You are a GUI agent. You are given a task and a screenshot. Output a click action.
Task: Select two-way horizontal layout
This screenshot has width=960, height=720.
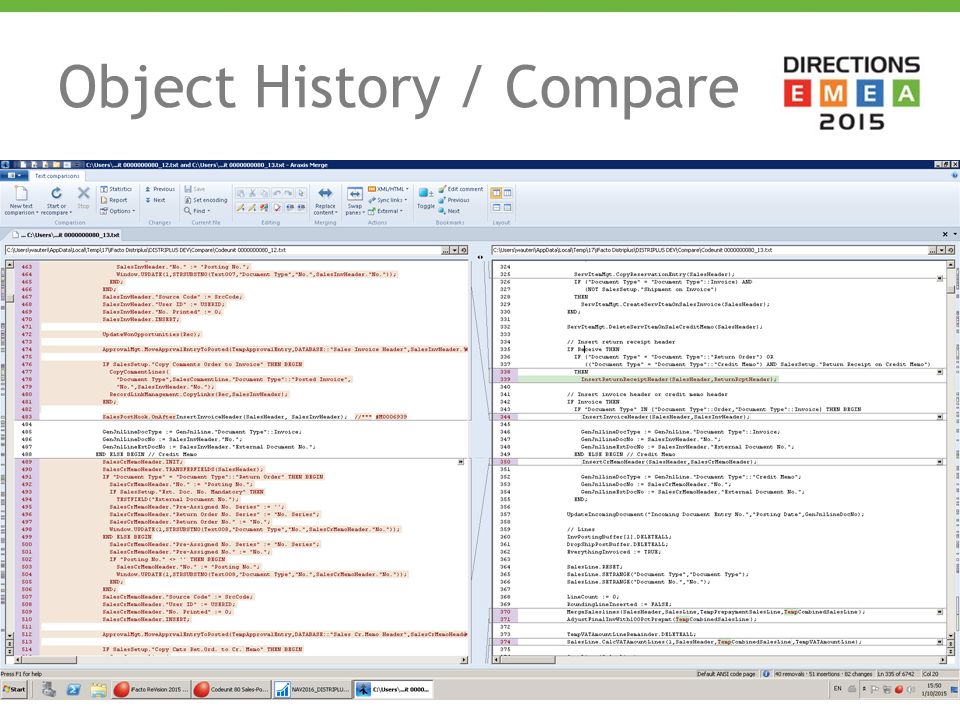496,208
